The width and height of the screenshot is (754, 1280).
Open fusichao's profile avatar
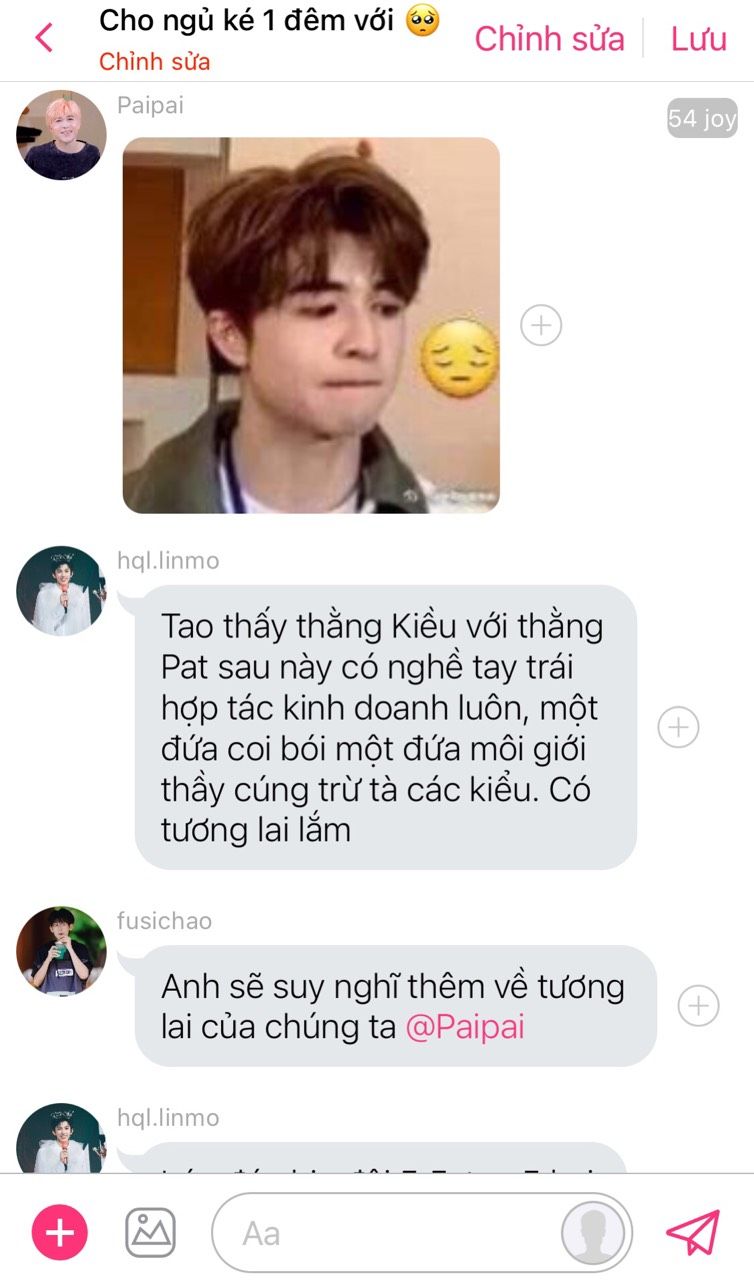coord(61,951)
